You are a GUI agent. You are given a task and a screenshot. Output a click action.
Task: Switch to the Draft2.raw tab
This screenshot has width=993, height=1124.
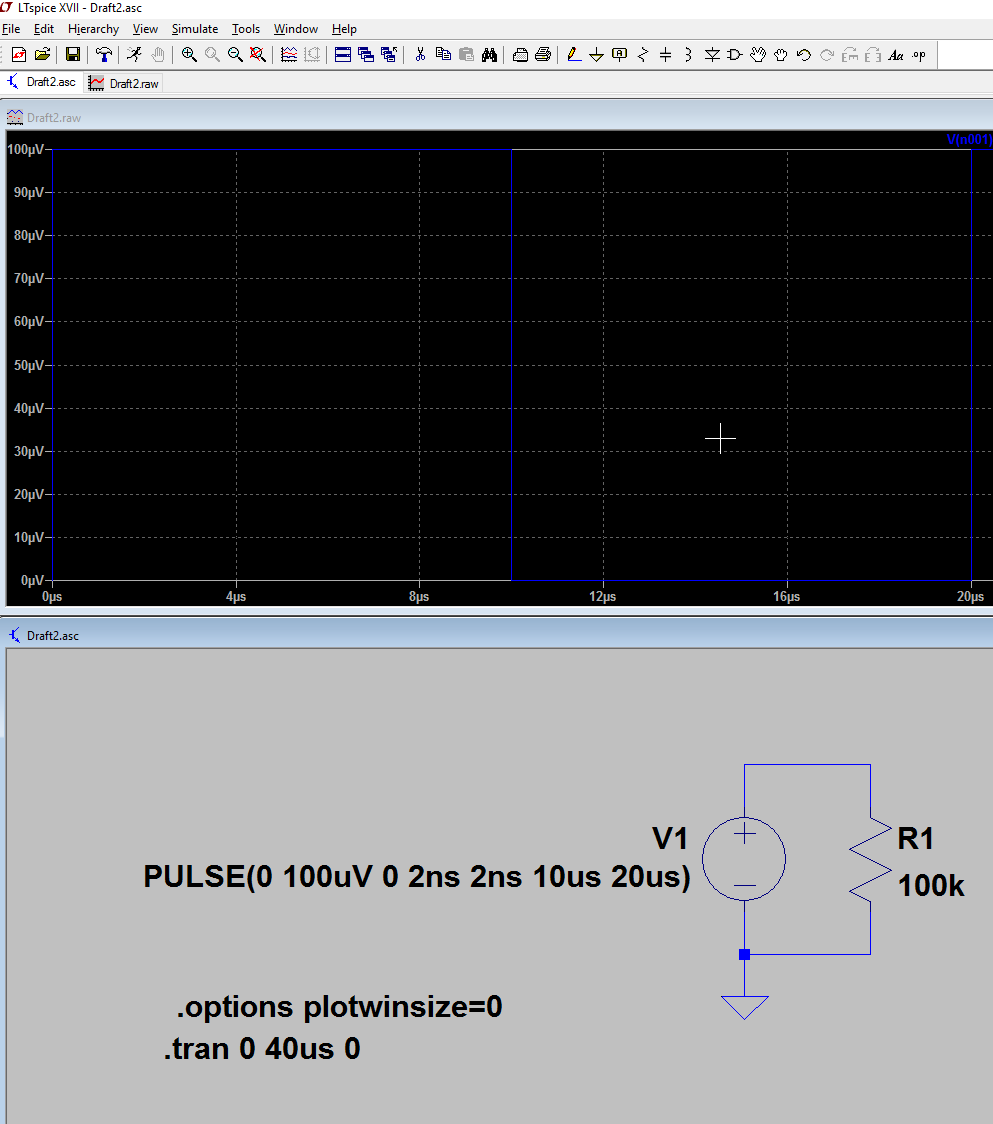click(123, 84)
